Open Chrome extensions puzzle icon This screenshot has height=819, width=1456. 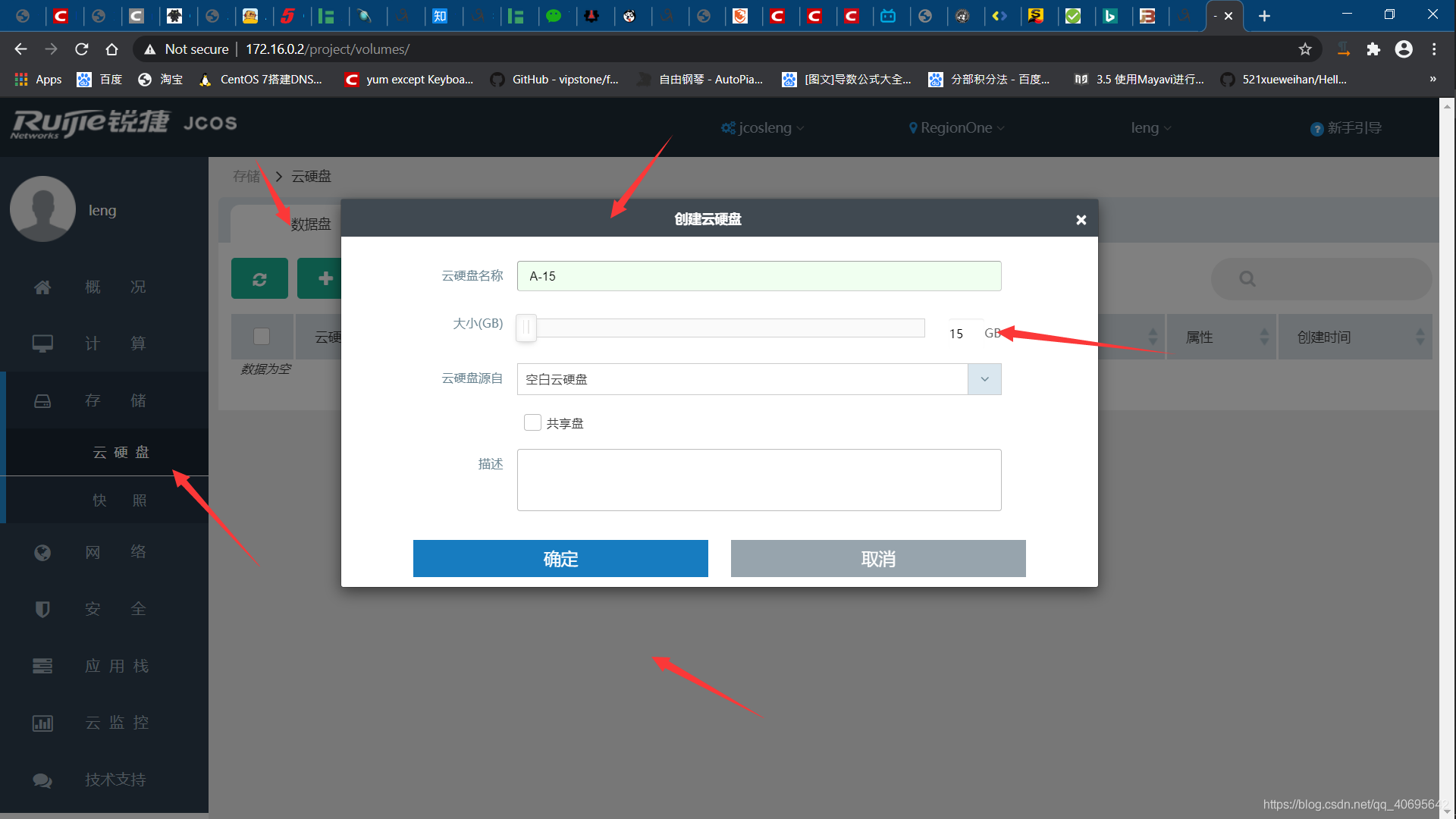point(1373,49)
